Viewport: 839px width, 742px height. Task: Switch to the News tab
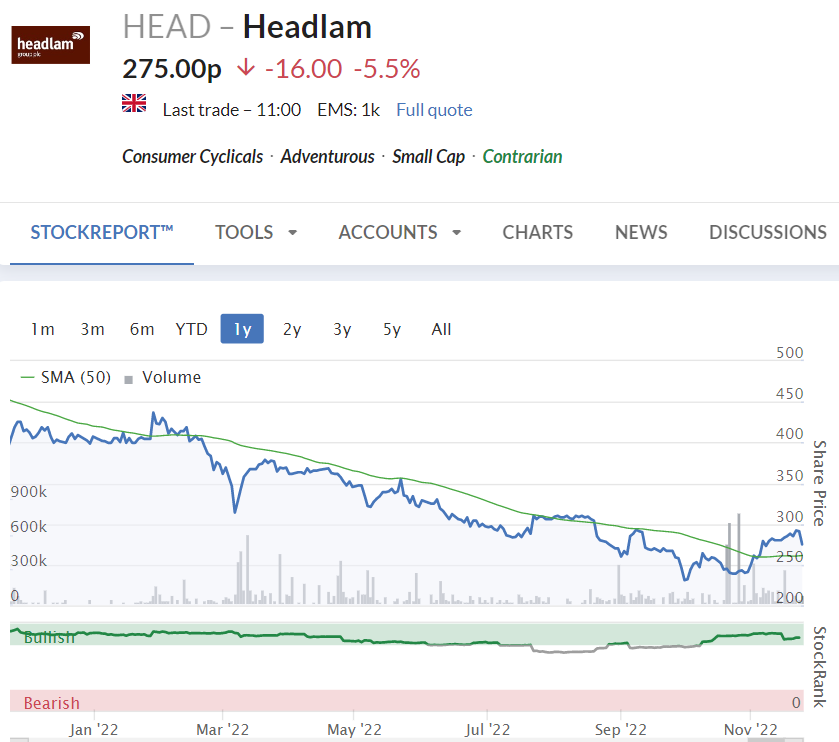(641, 232)
